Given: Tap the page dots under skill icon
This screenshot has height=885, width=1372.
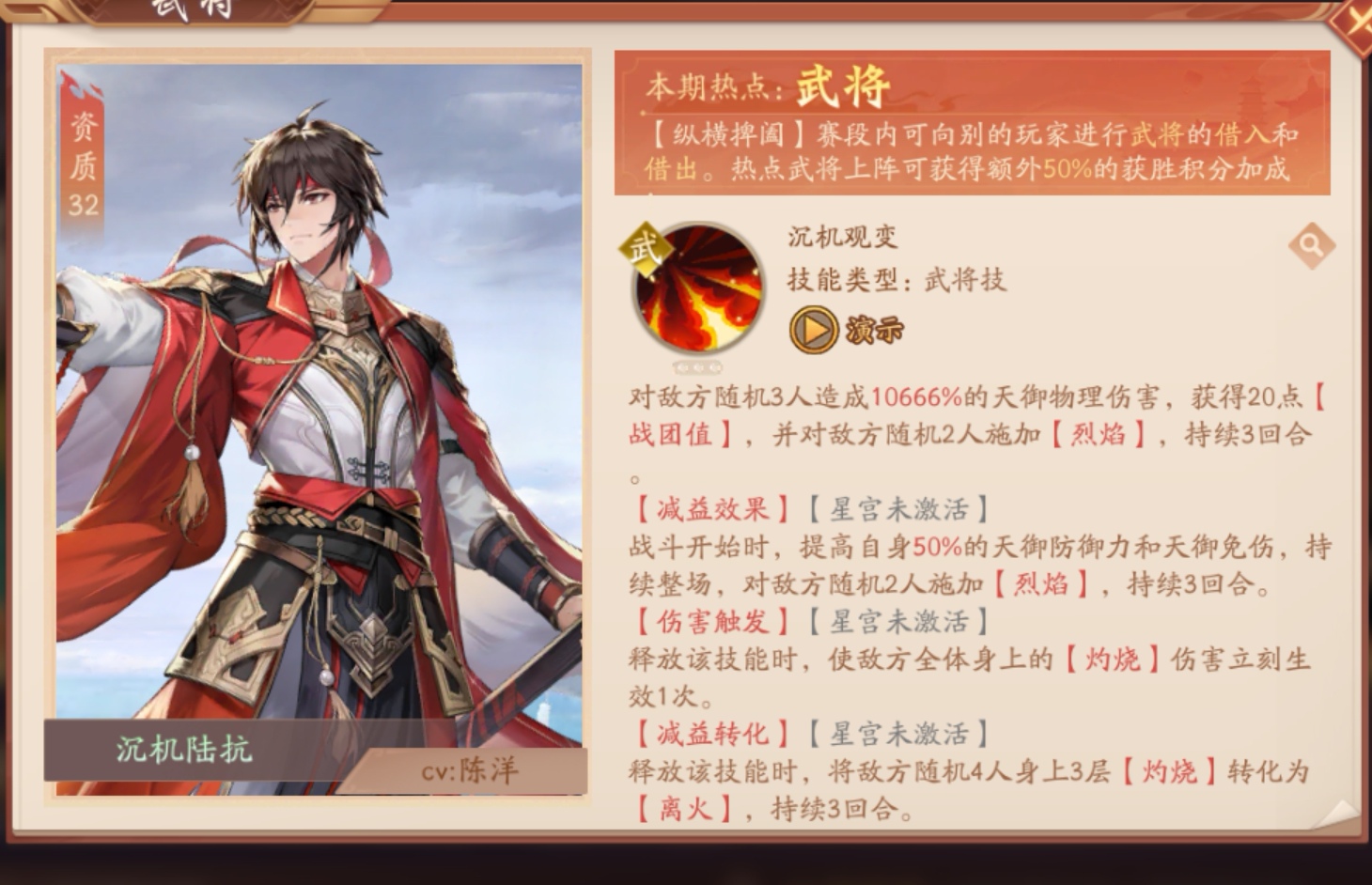Looking at the screenshot, I should [697, 367].
